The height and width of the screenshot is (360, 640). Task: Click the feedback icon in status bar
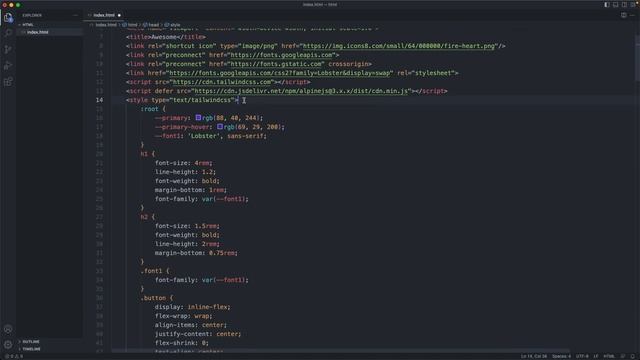pos(623,356)
